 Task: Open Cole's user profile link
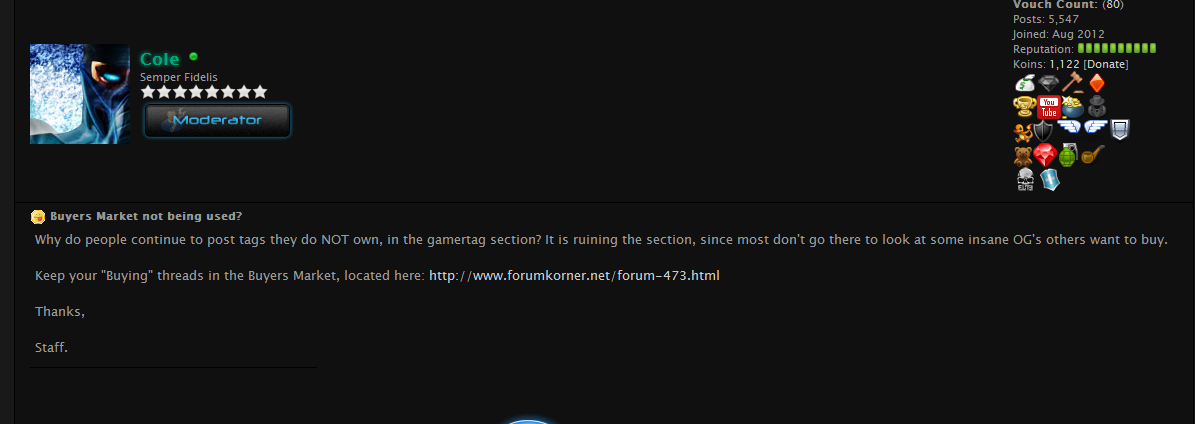pos(160,59)
